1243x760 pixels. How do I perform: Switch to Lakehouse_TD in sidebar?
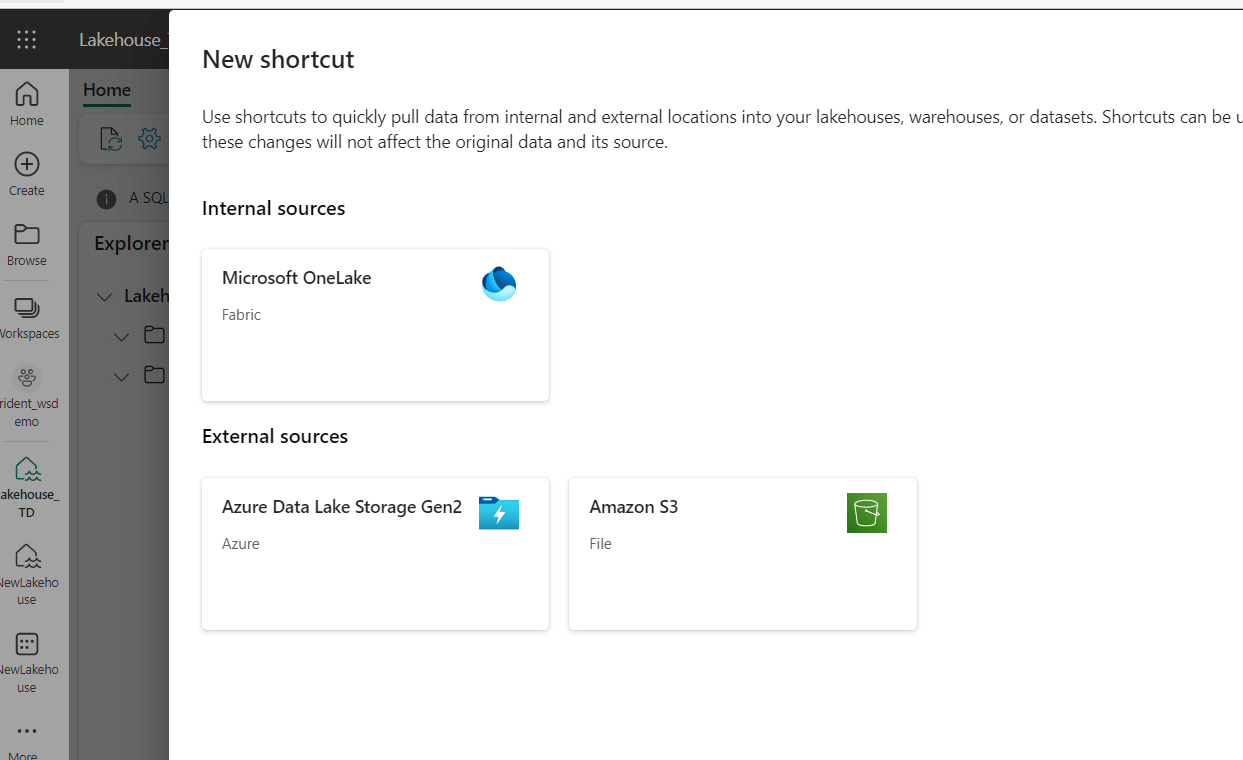[27, 486]
